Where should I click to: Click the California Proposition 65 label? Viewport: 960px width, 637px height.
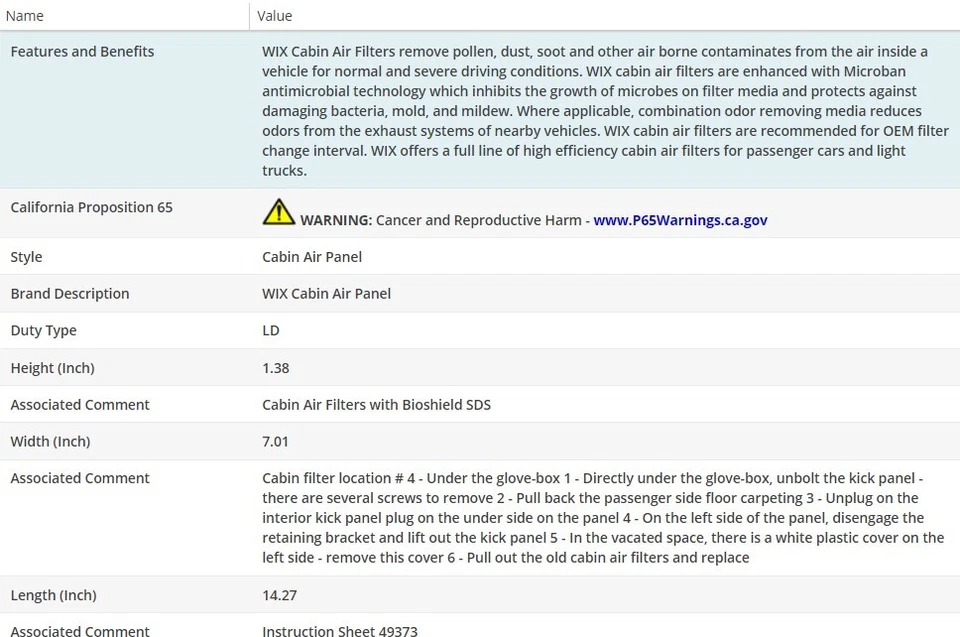pyautogui.click(x=91, y=208)
